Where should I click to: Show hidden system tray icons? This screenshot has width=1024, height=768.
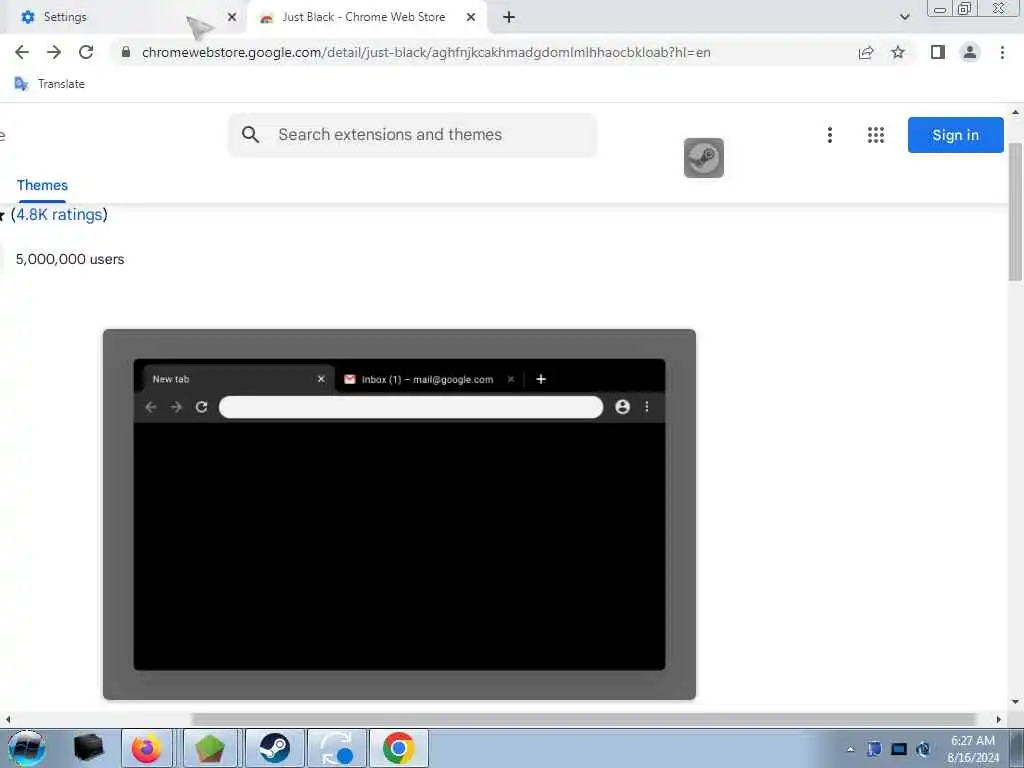850,750
